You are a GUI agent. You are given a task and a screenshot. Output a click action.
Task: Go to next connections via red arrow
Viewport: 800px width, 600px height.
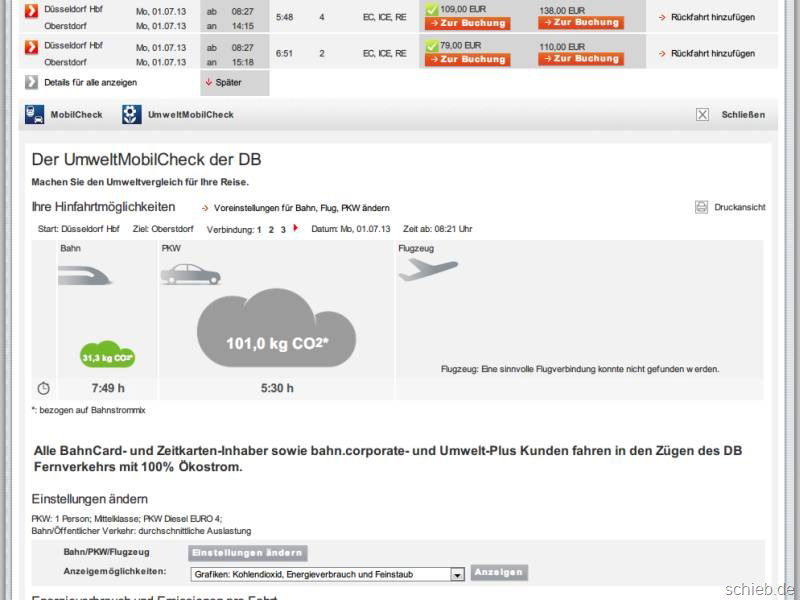pyautogui.click(x=295, y=228)
